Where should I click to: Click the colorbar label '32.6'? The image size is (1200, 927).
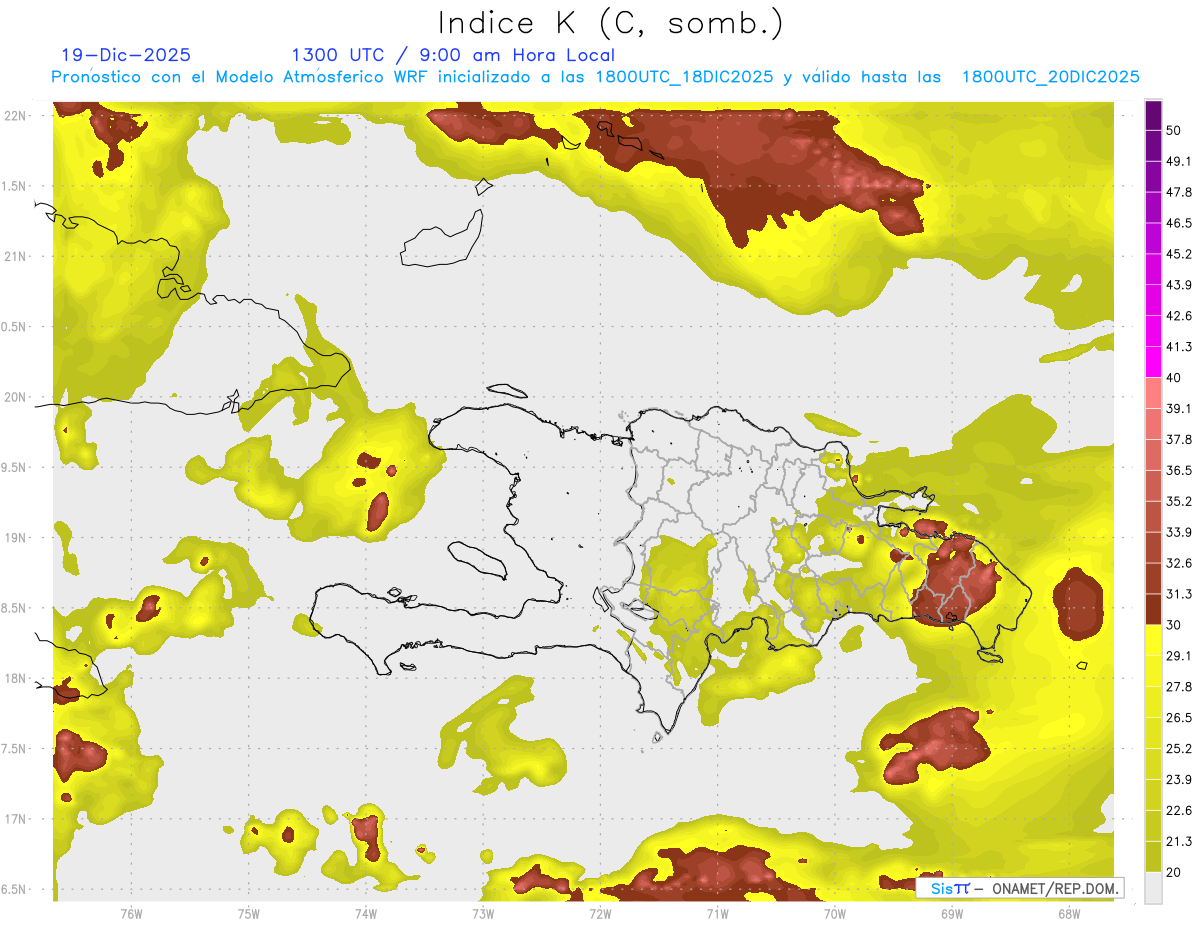[1179, 563]
